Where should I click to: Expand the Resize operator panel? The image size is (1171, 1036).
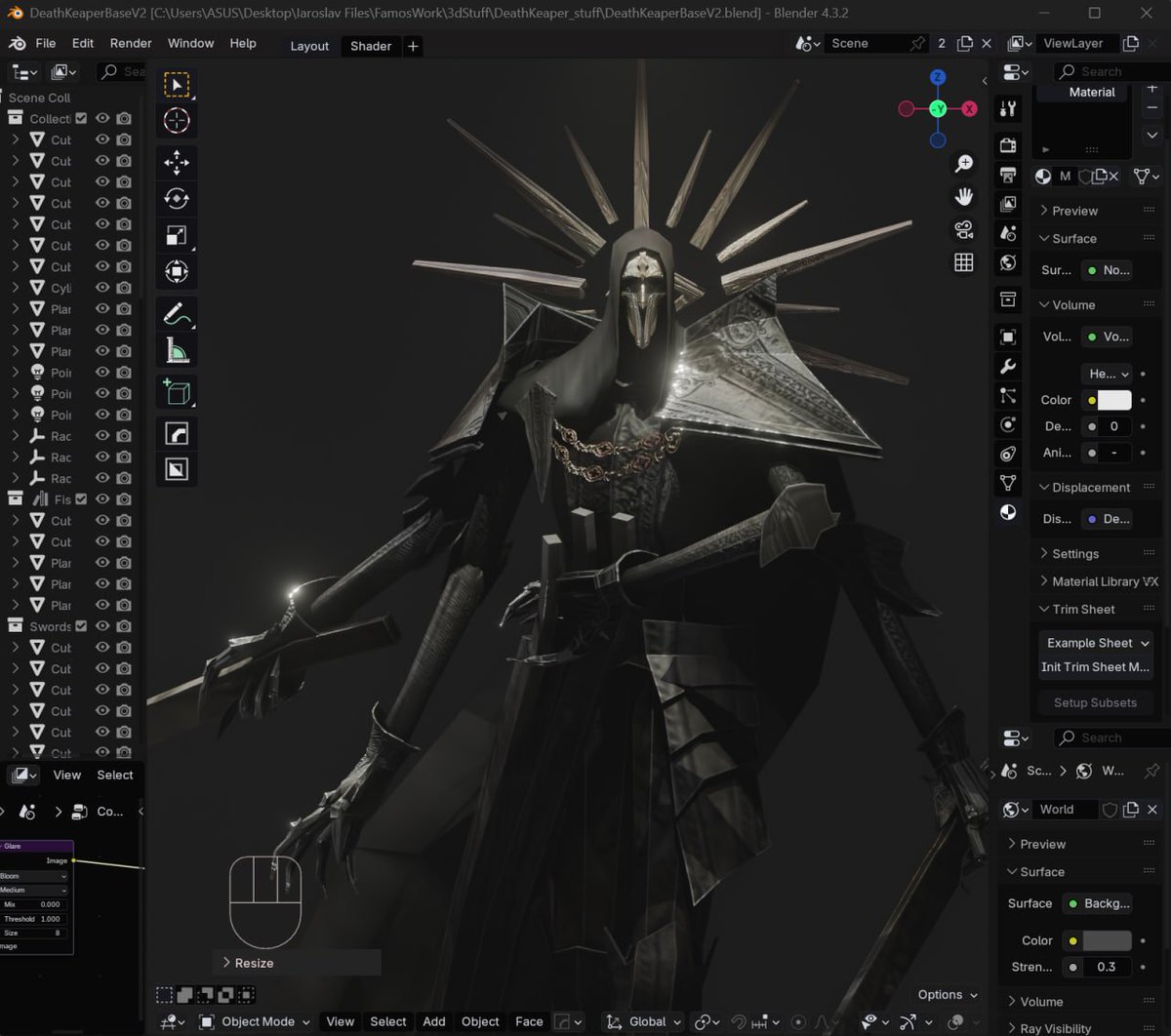click(249, 963)
